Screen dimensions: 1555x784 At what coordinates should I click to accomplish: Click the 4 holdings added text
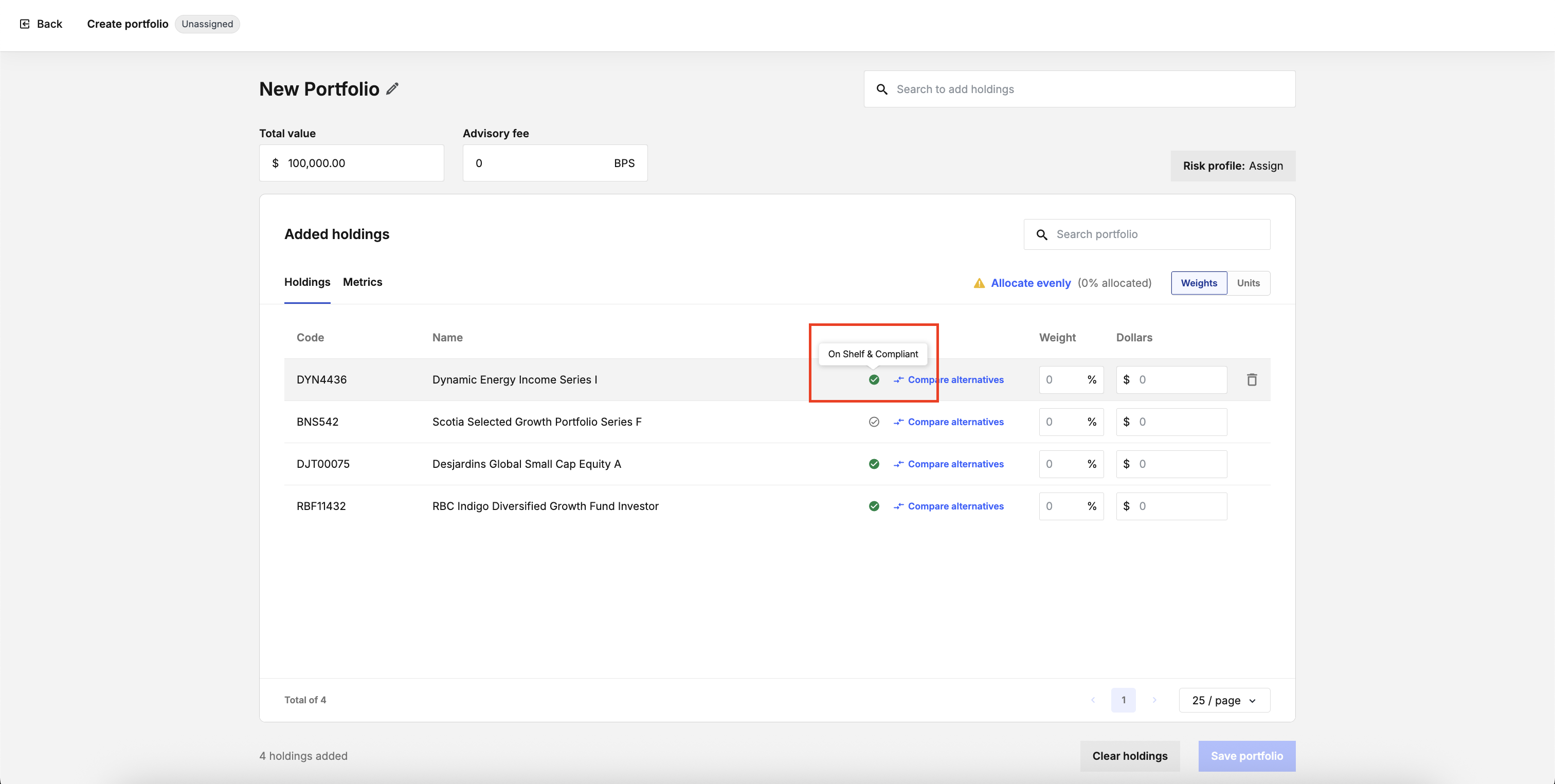(x=303, y=756)
